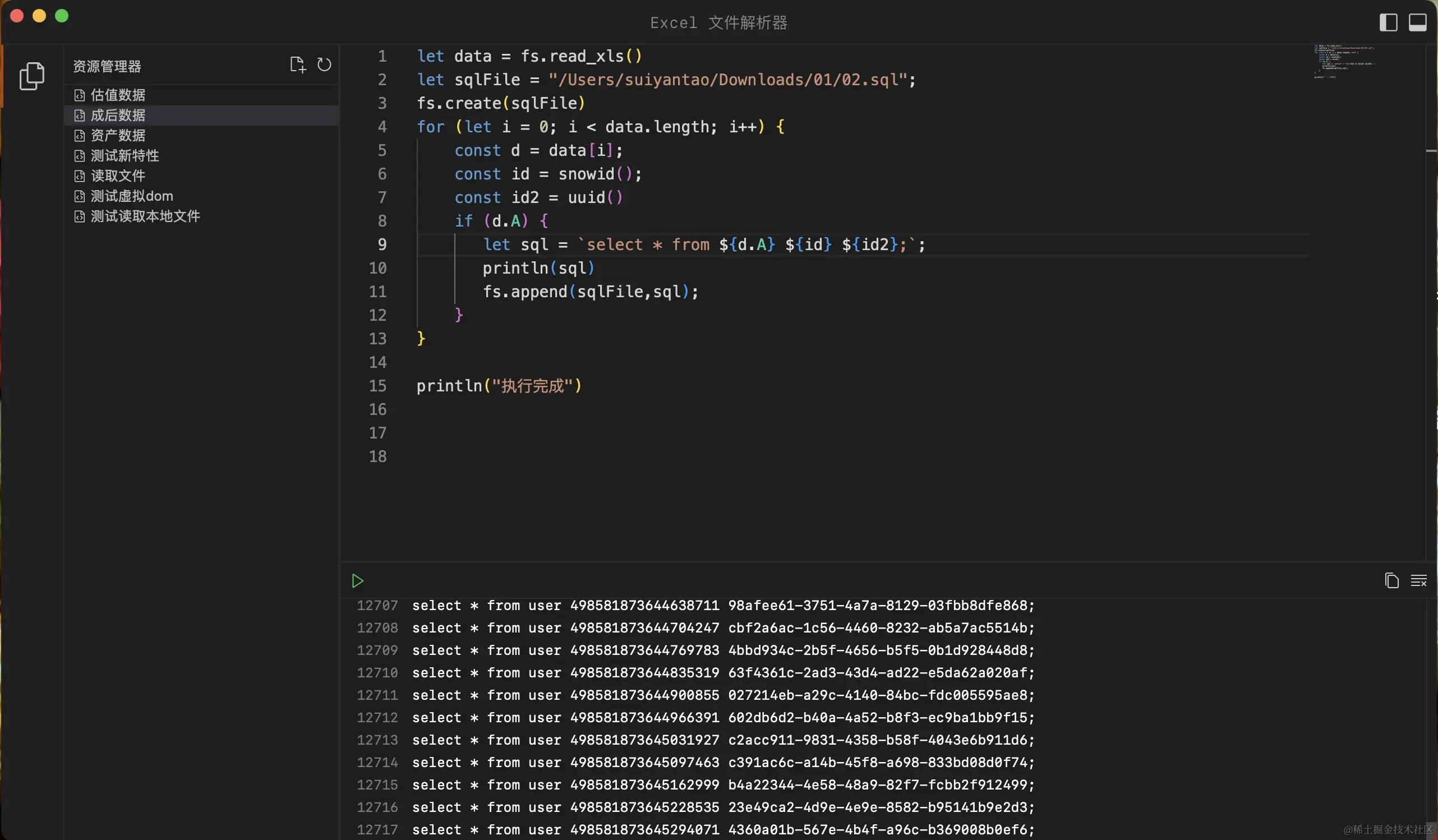Click the file icon beside 估值数据
This screenshot has height=840, width=1438.
[x=79, y=95]
